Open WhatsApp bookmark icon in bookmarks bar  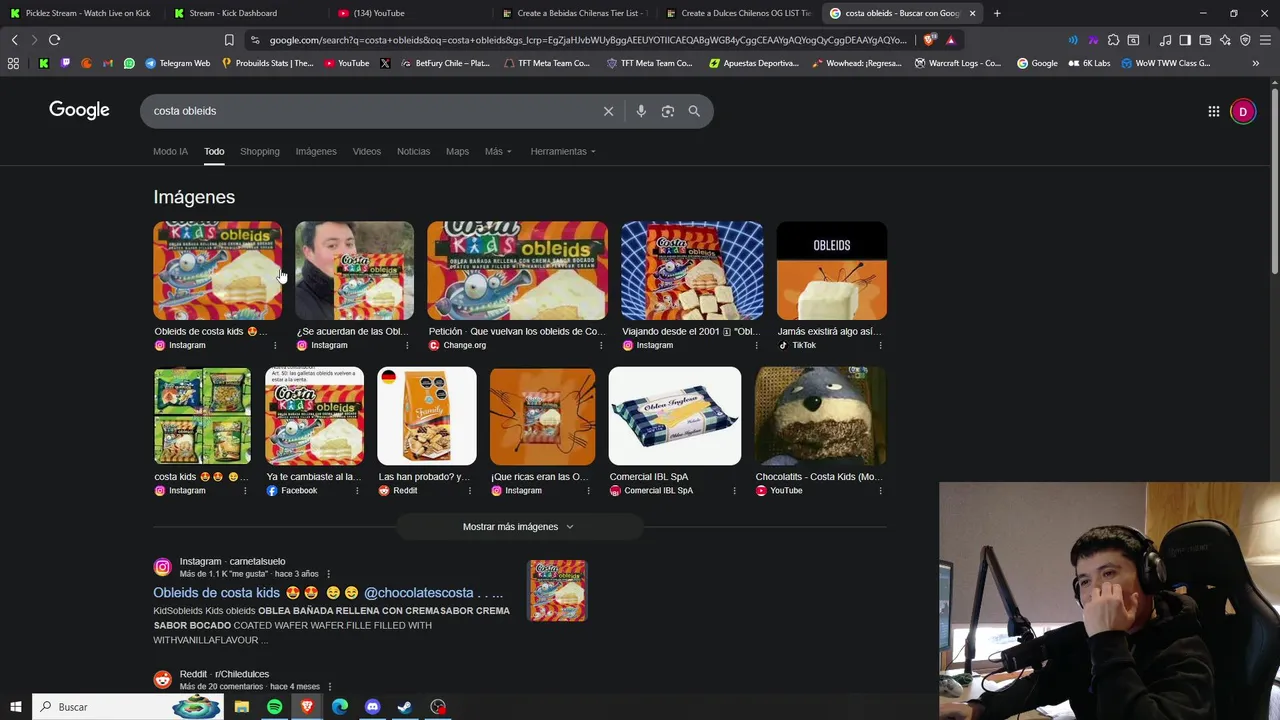tap(129, 63)
